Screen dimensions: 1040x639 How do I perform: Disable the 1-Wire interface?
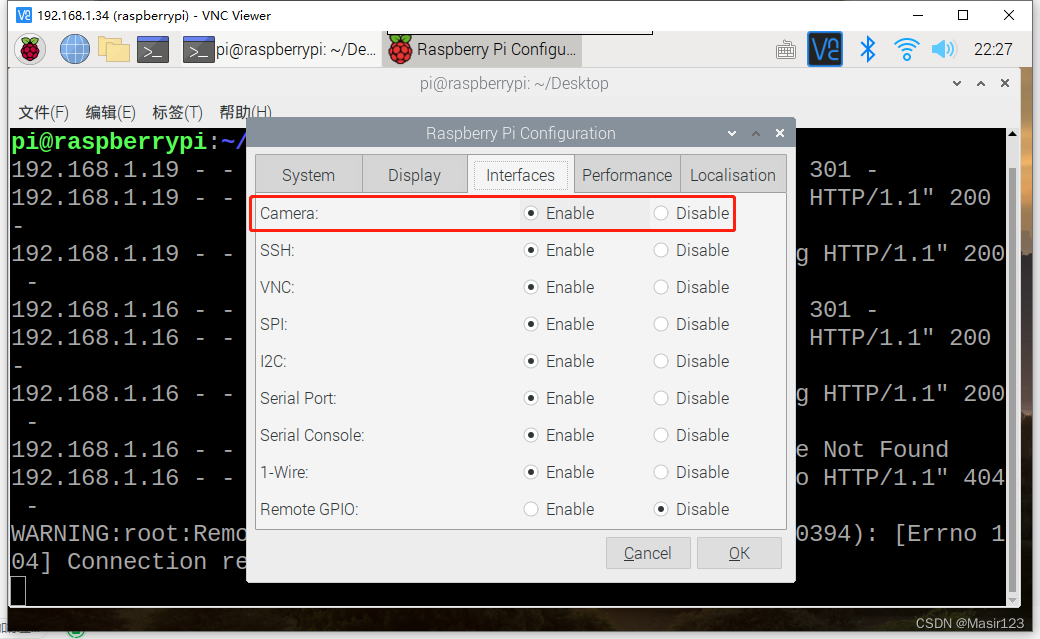pyautogui.click(x=691, y=472)
